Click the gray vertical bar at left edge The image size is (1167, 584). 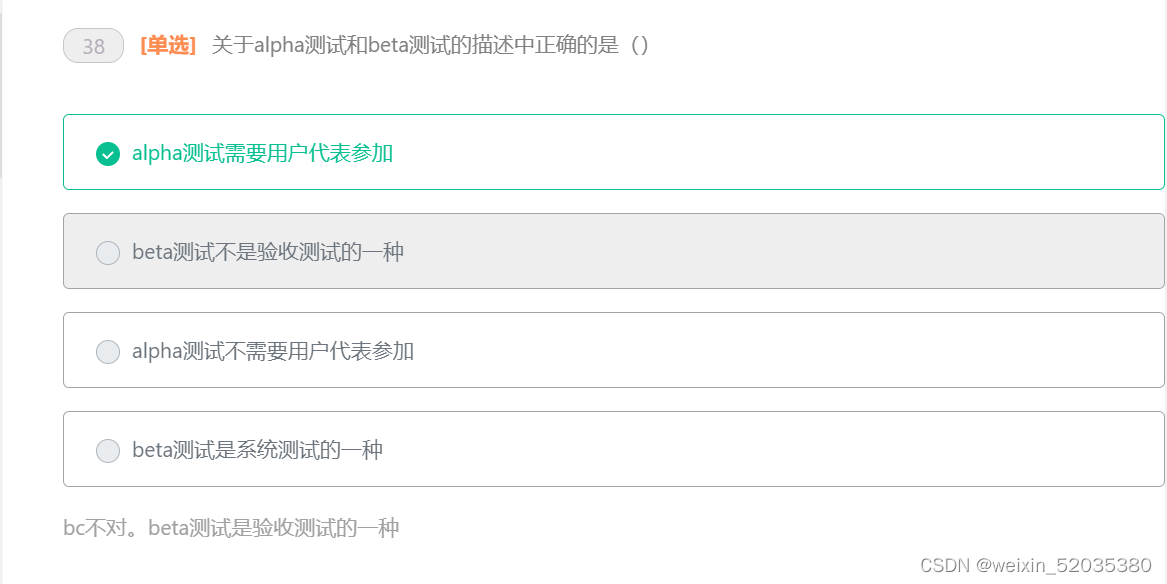click(x=1, y=89)
